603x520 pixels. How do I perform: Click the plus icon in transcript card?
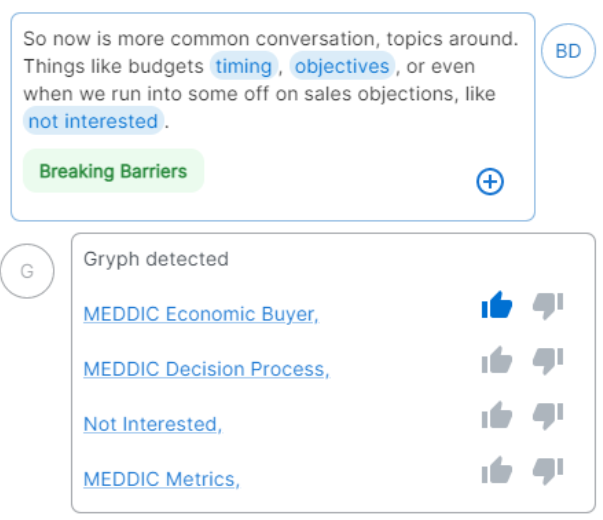point(490,182)
